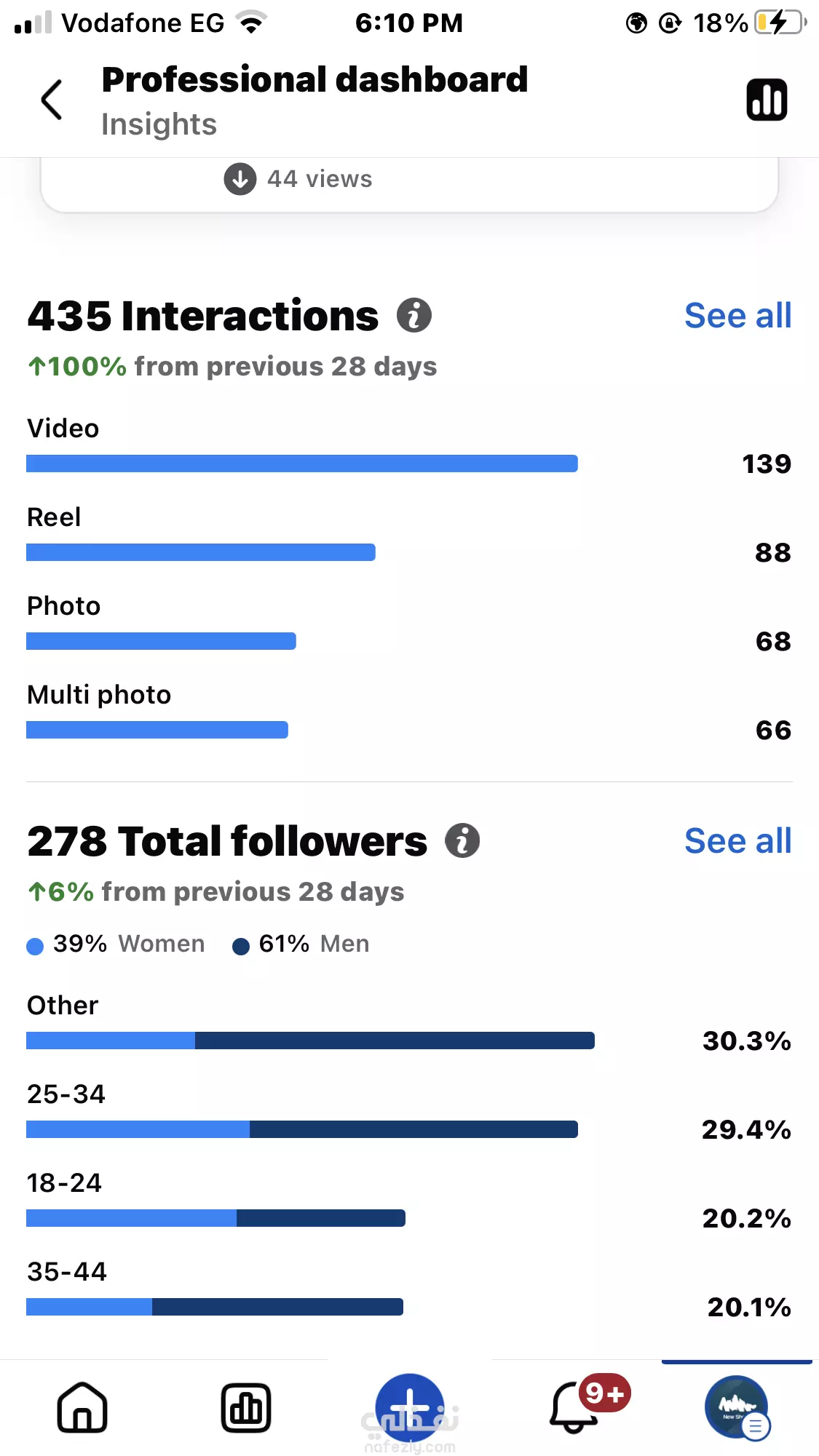The image size is (819, 1456).
Task: Go back using the top-left chevron
Action: pyautogui.click(x=52, y=100)
